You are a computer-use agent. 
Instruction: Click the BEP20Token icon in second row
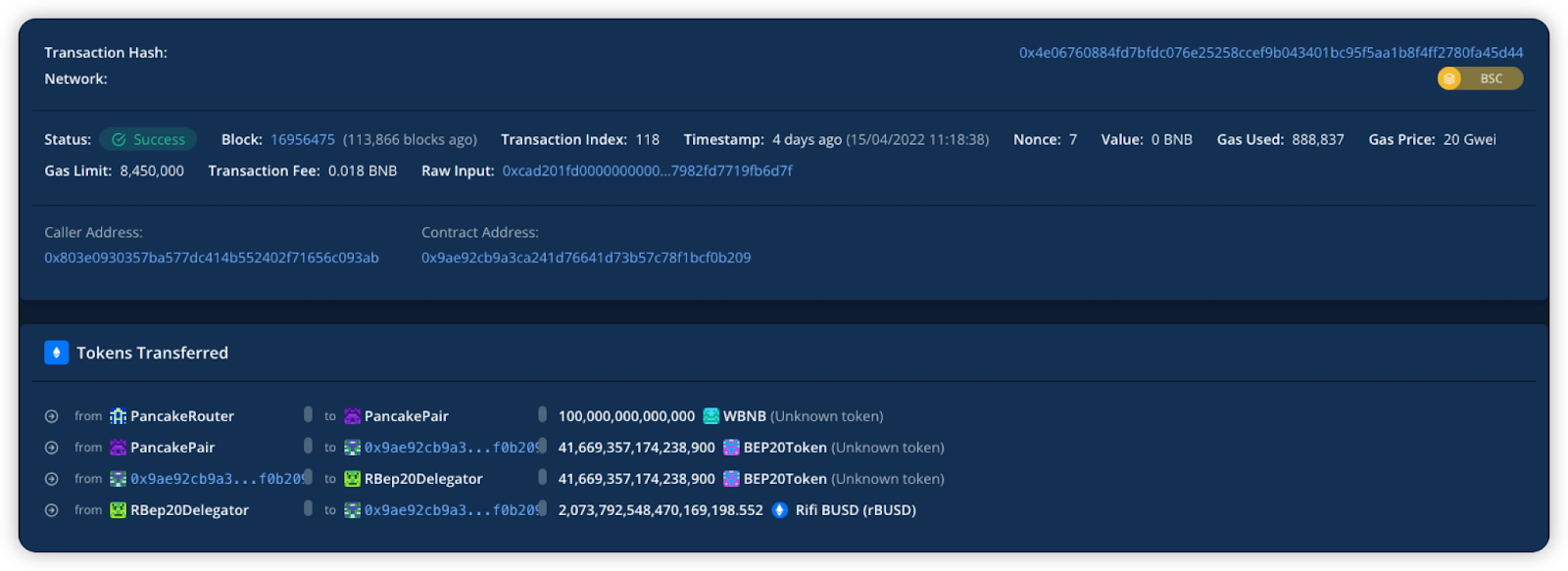coord(731,448)
